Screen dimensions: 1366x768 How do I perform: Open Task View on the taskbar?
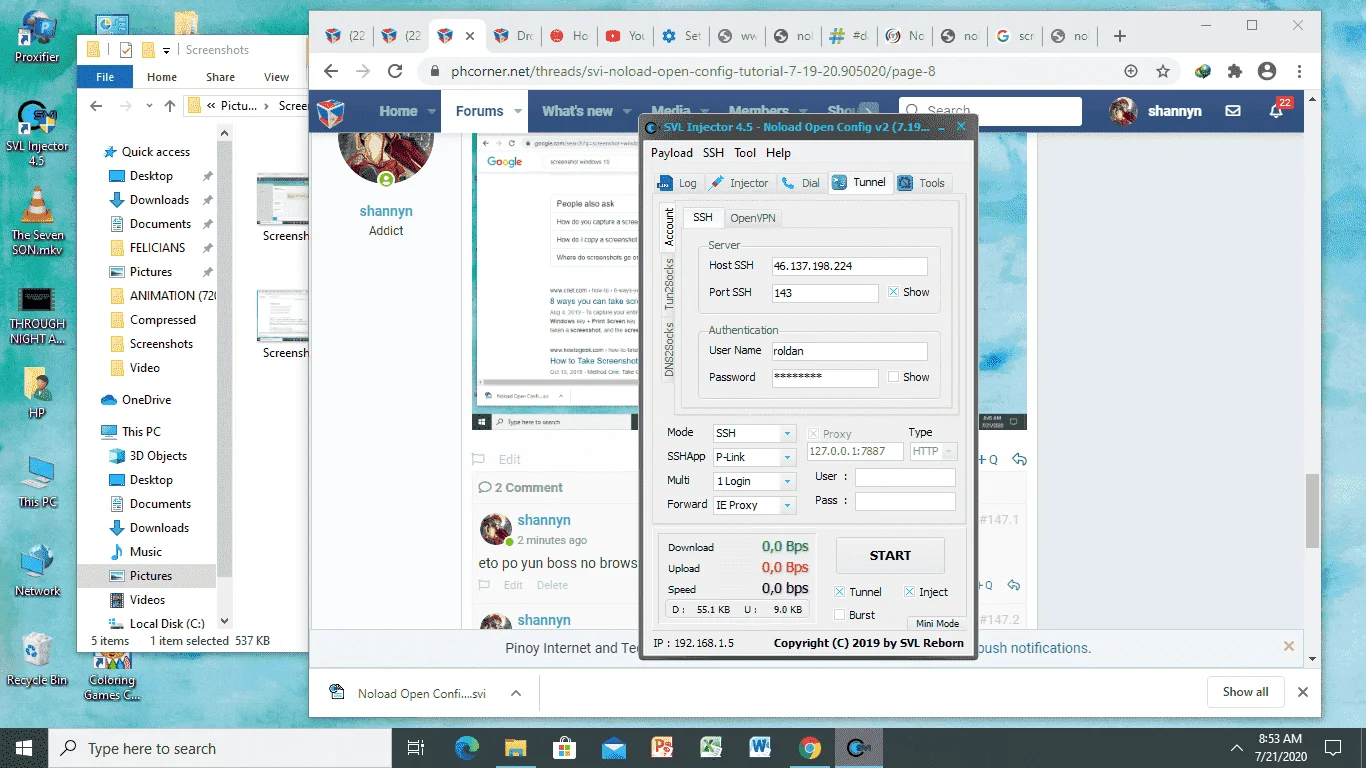tap(416, 748)
